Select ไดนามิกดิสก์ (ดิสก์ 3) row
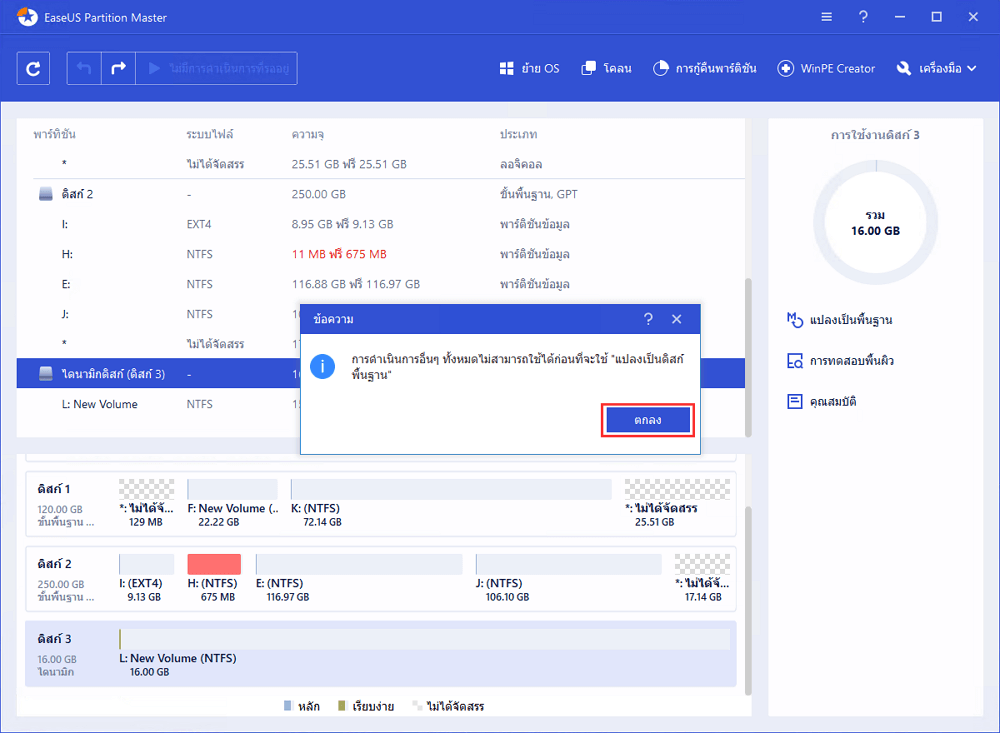This screenshot has height=733, width=1000. 158,374
